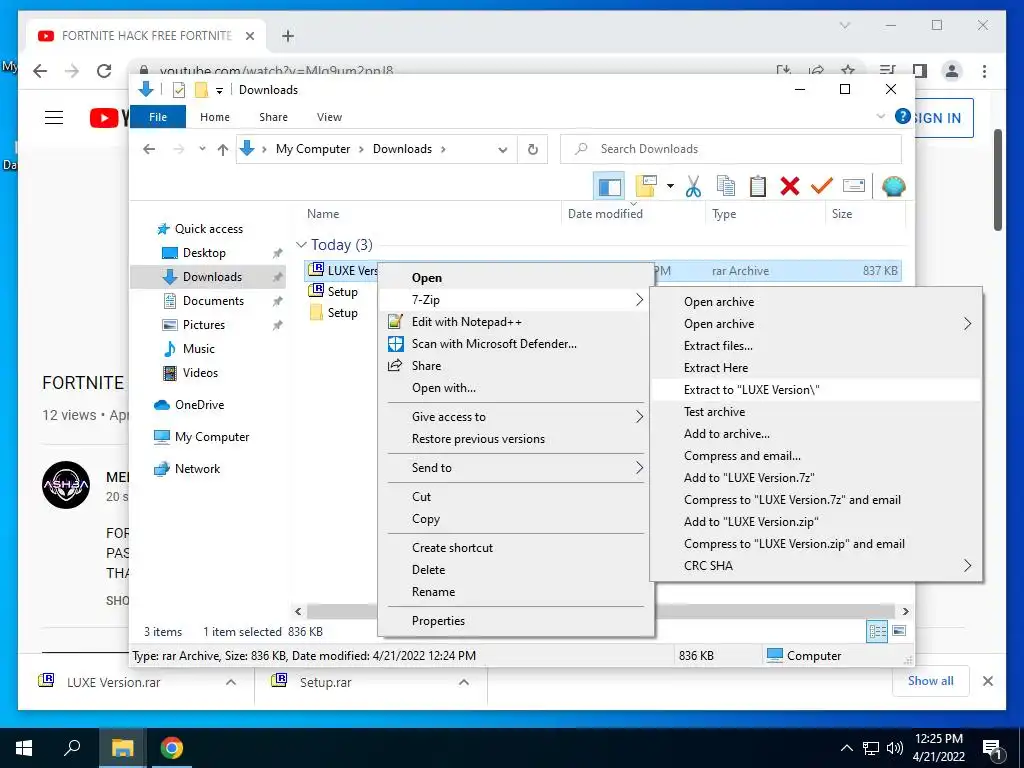Open the Setup.rar download options arrow
Screen dimensions: 1024x768
[x=464, y=682]
